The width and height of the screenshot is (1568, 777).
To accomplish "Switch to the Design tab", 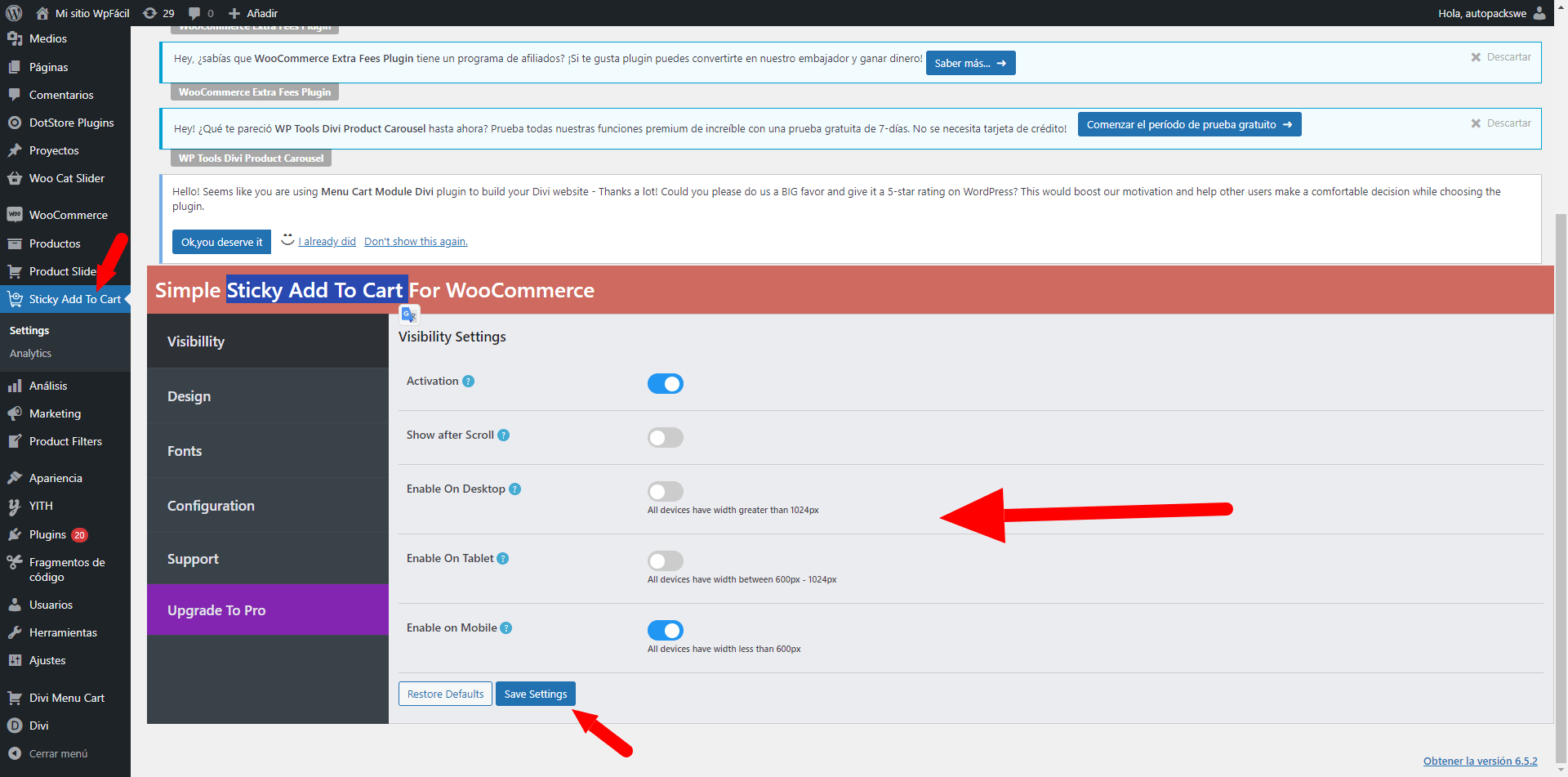I will 268,396.
